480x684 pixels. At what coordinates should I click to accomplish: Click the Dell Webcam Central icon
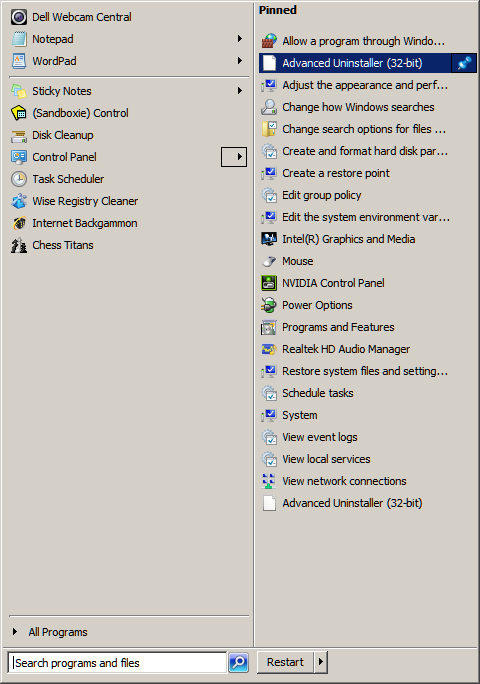click(x=19, y=17)
